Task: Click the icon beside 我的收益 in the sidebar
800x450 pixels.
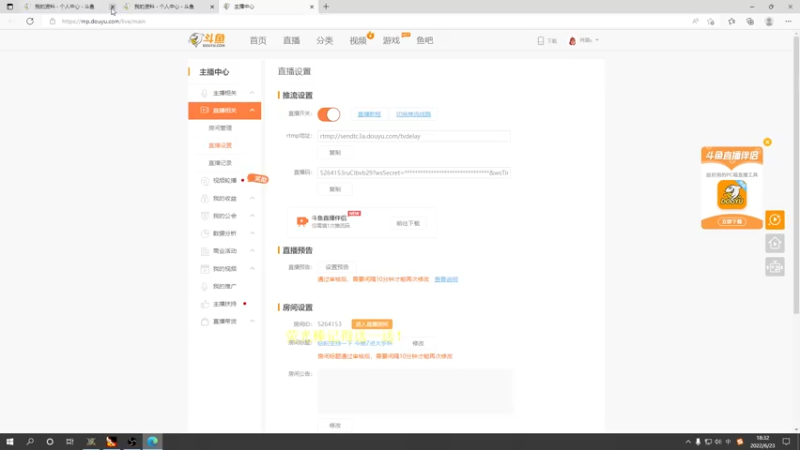Action: [x=205, y=198]
